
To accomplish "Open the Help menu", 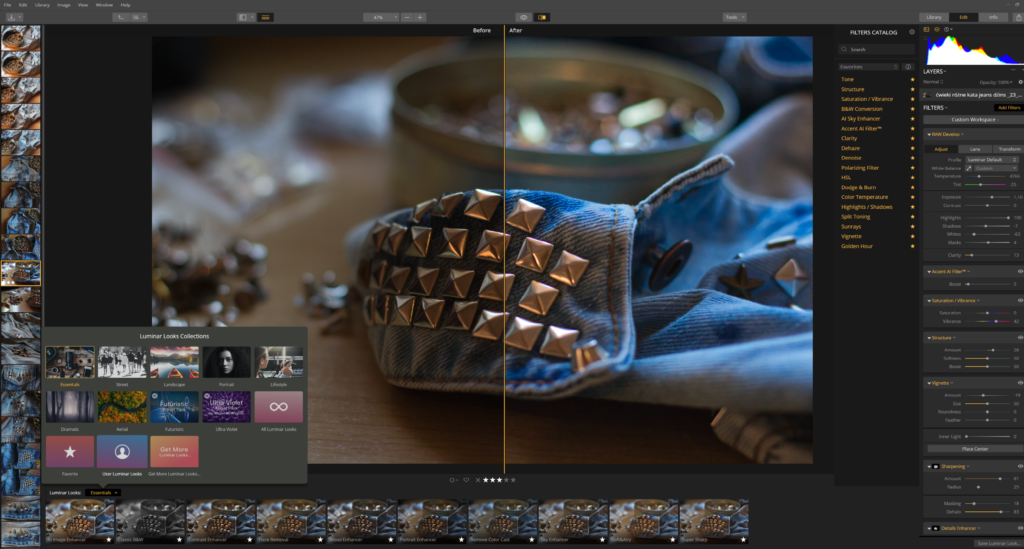I will (125, 5).
